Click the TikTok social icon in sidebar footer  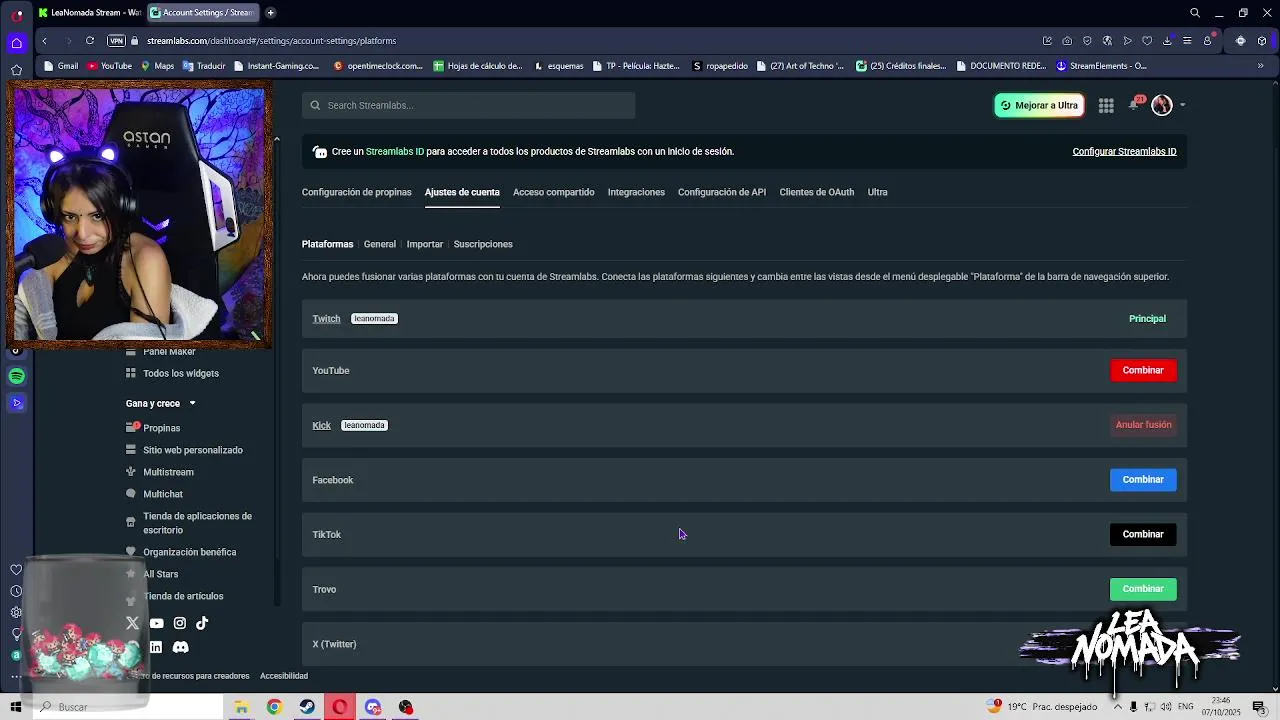click(202, 623)
